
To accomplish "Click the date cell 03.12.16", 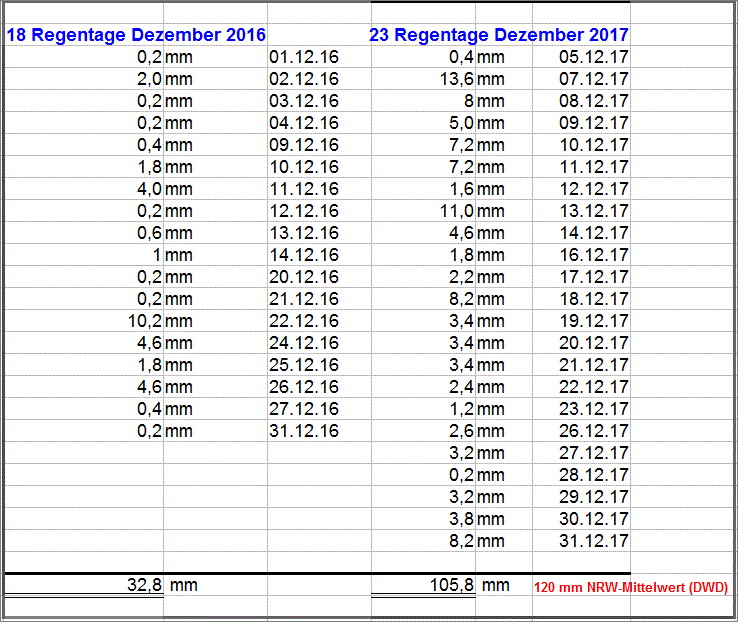I will 304,101.
